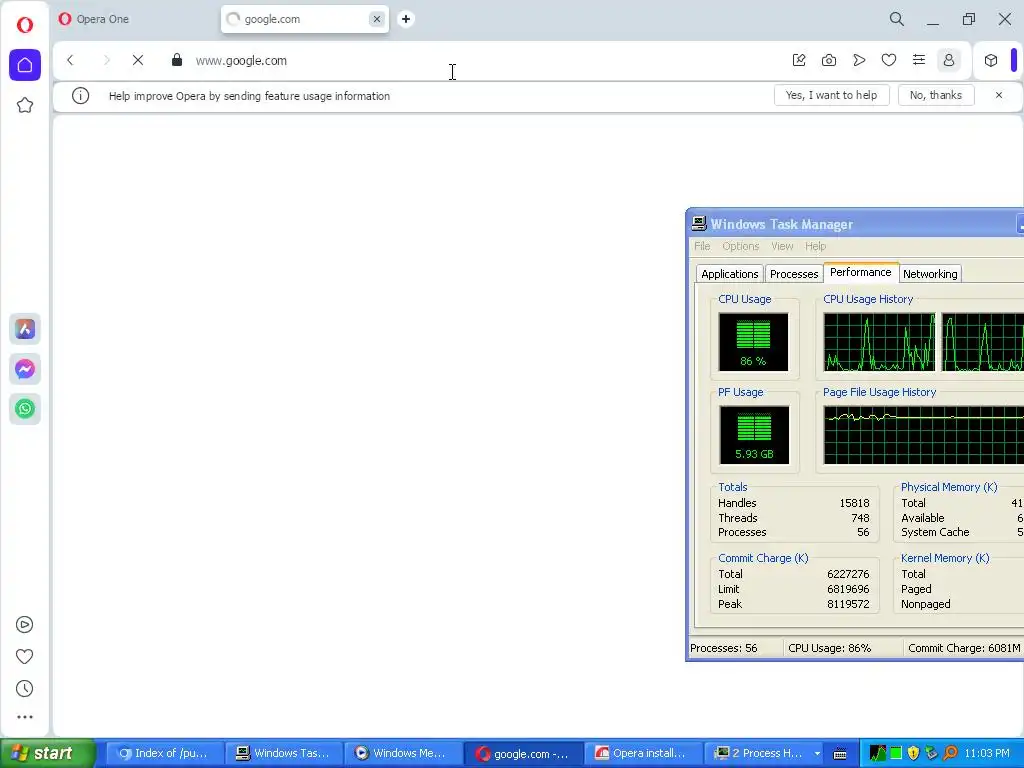Open Options menu in Task Manager

(741, 246)
